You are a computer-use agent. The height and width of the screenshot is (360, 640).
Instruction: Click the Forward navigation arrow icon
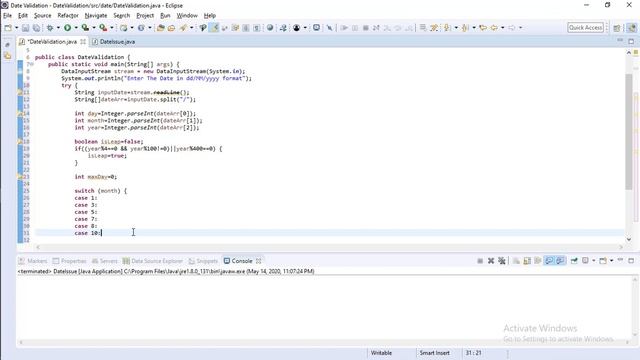511,28
